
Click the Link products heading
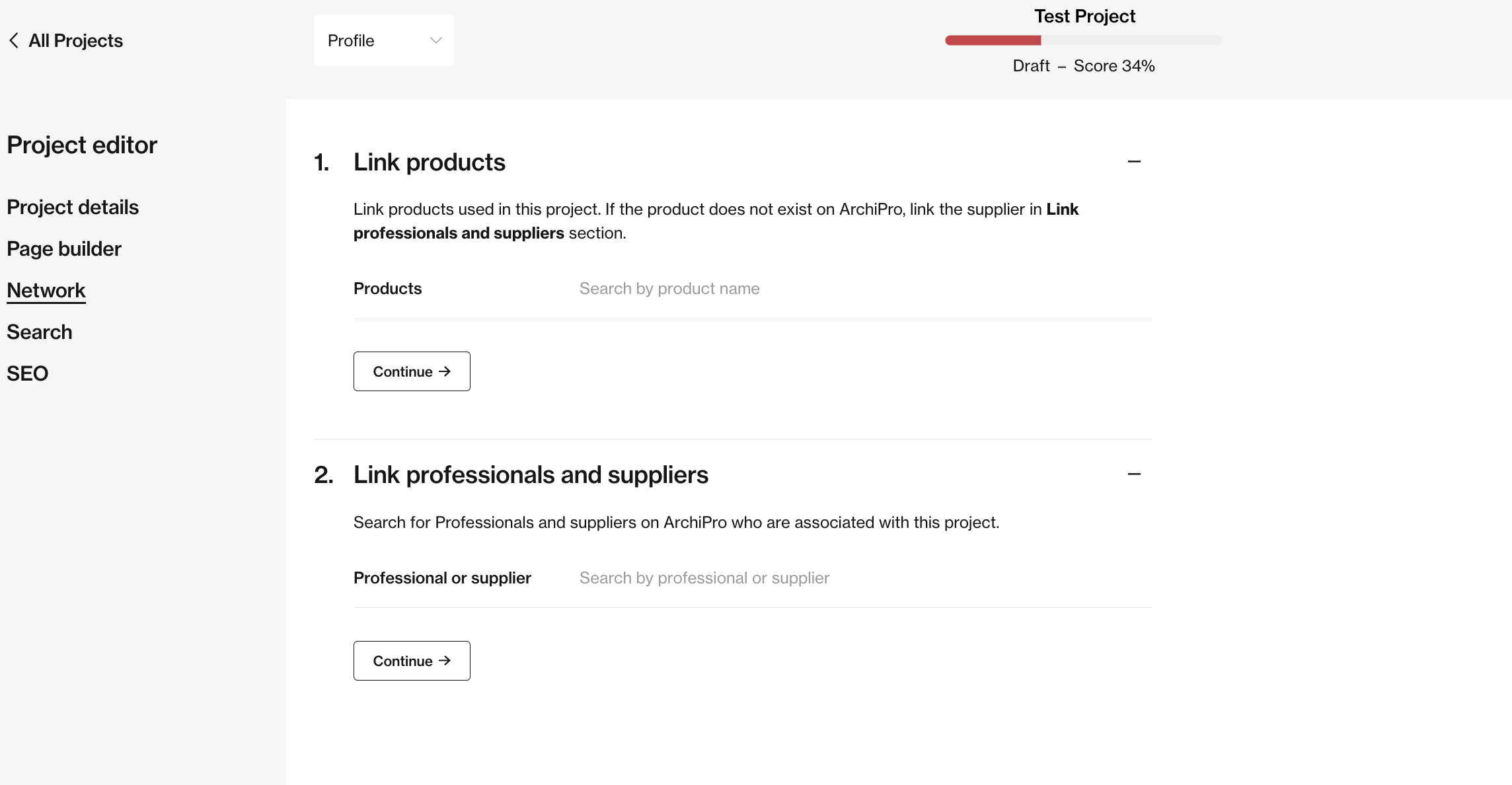click(430, 163)
